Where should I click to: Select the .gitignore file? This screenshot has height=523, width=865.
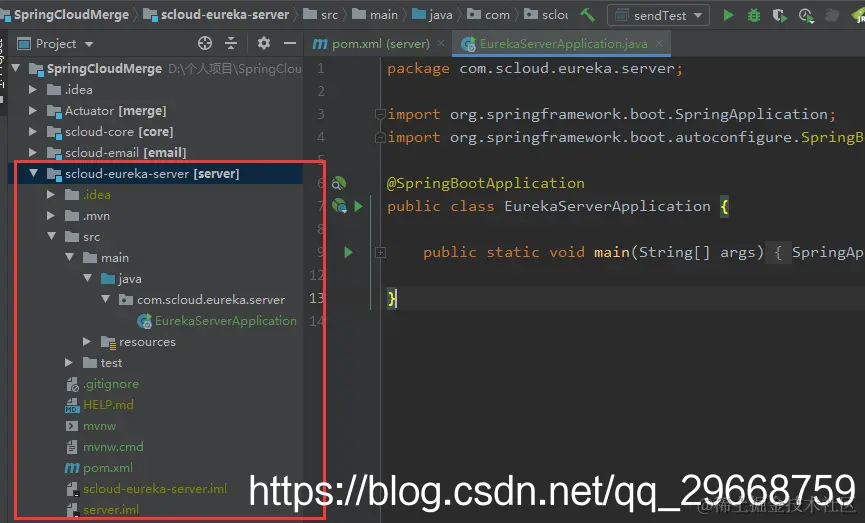[x=111, y=384]
